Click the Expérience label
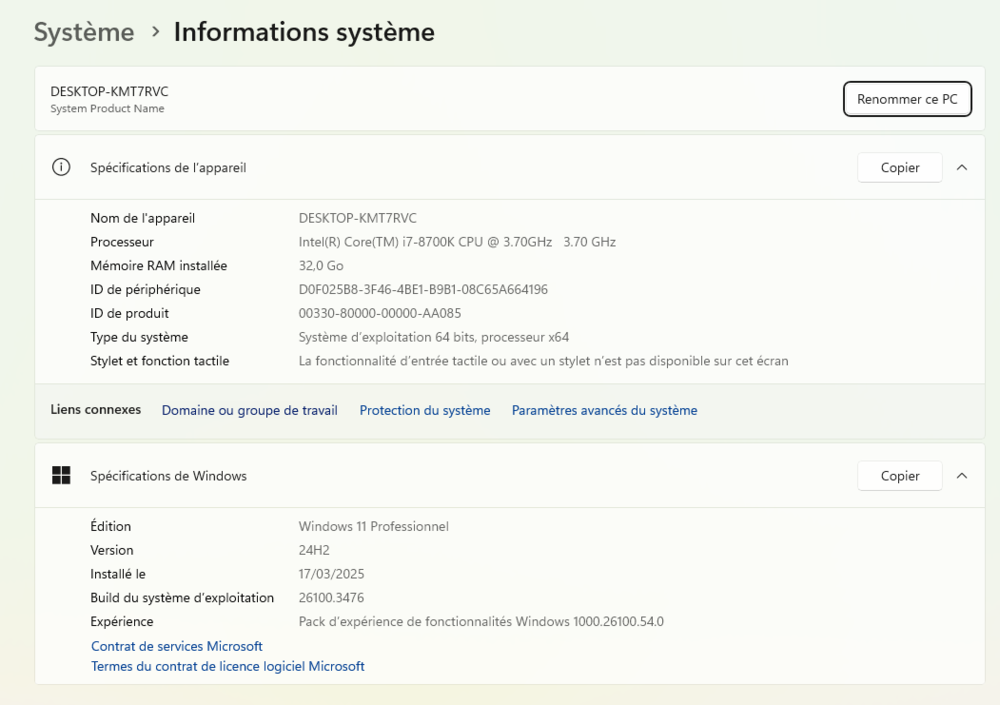This screenshot has height=705, width=1000. click(121, 621)
